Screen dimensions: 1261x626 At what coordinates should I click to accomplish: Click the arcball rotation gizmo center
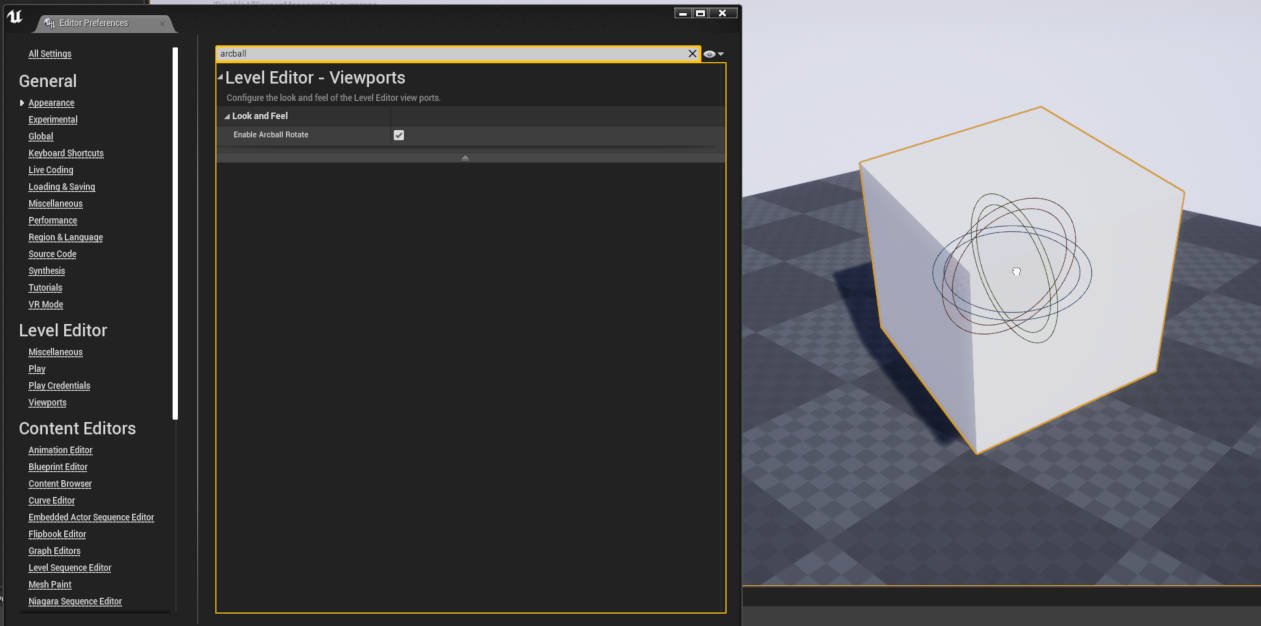point(1015,270)
